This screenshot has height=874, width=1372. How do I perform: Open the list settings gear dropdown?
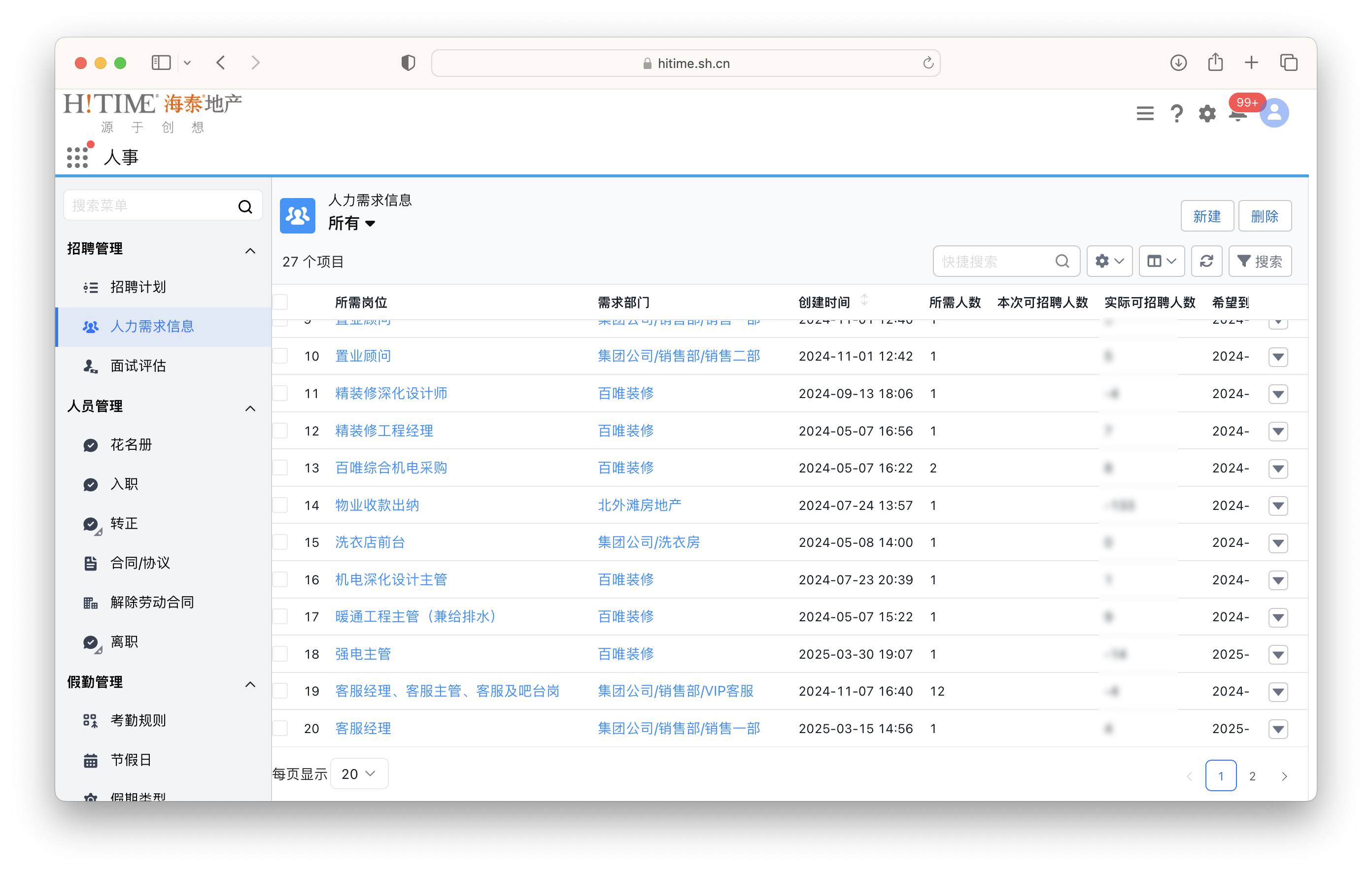tap(1109, 261)
